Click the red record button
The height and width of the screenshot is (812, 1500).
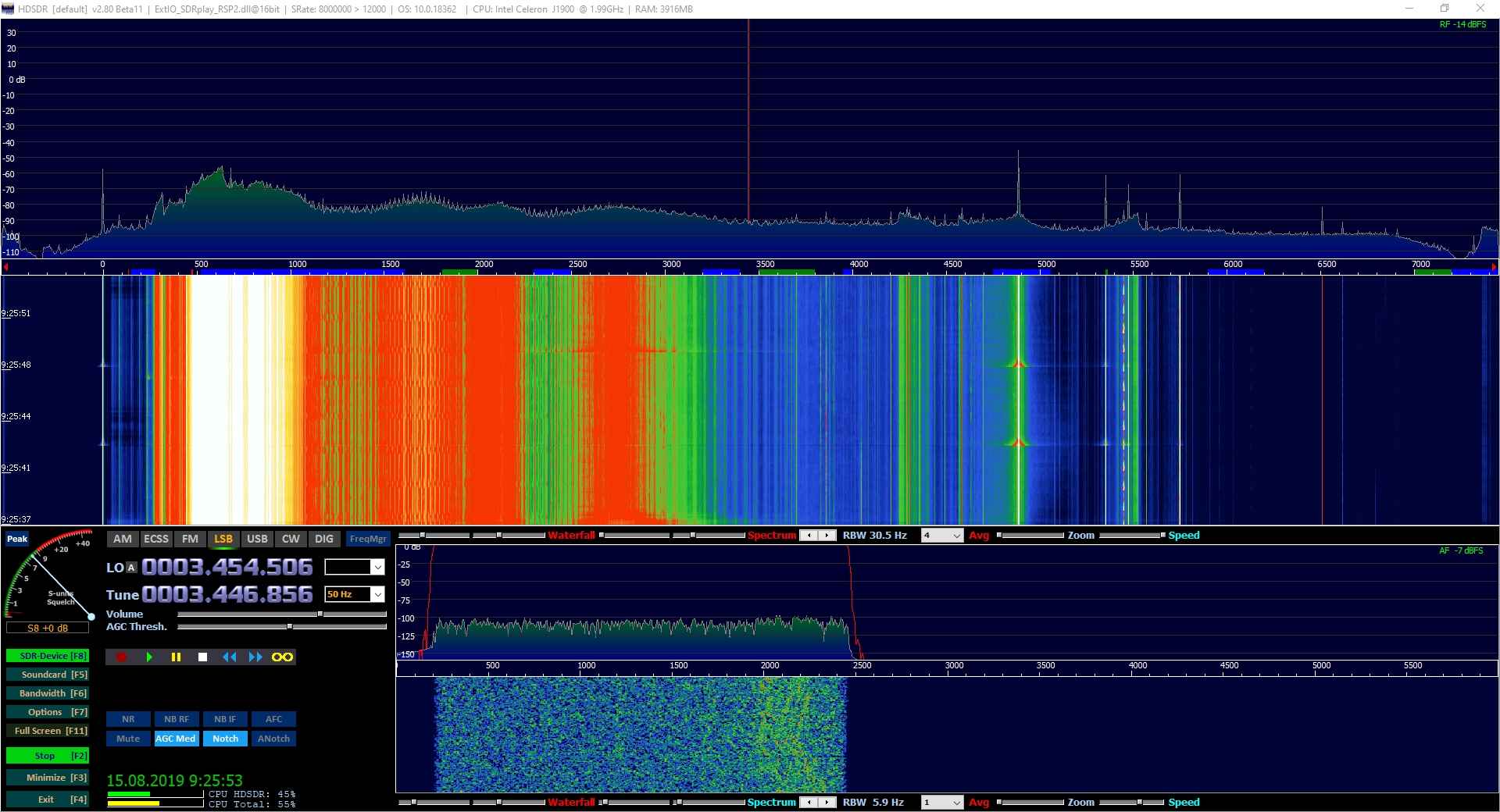coord(121,657)
